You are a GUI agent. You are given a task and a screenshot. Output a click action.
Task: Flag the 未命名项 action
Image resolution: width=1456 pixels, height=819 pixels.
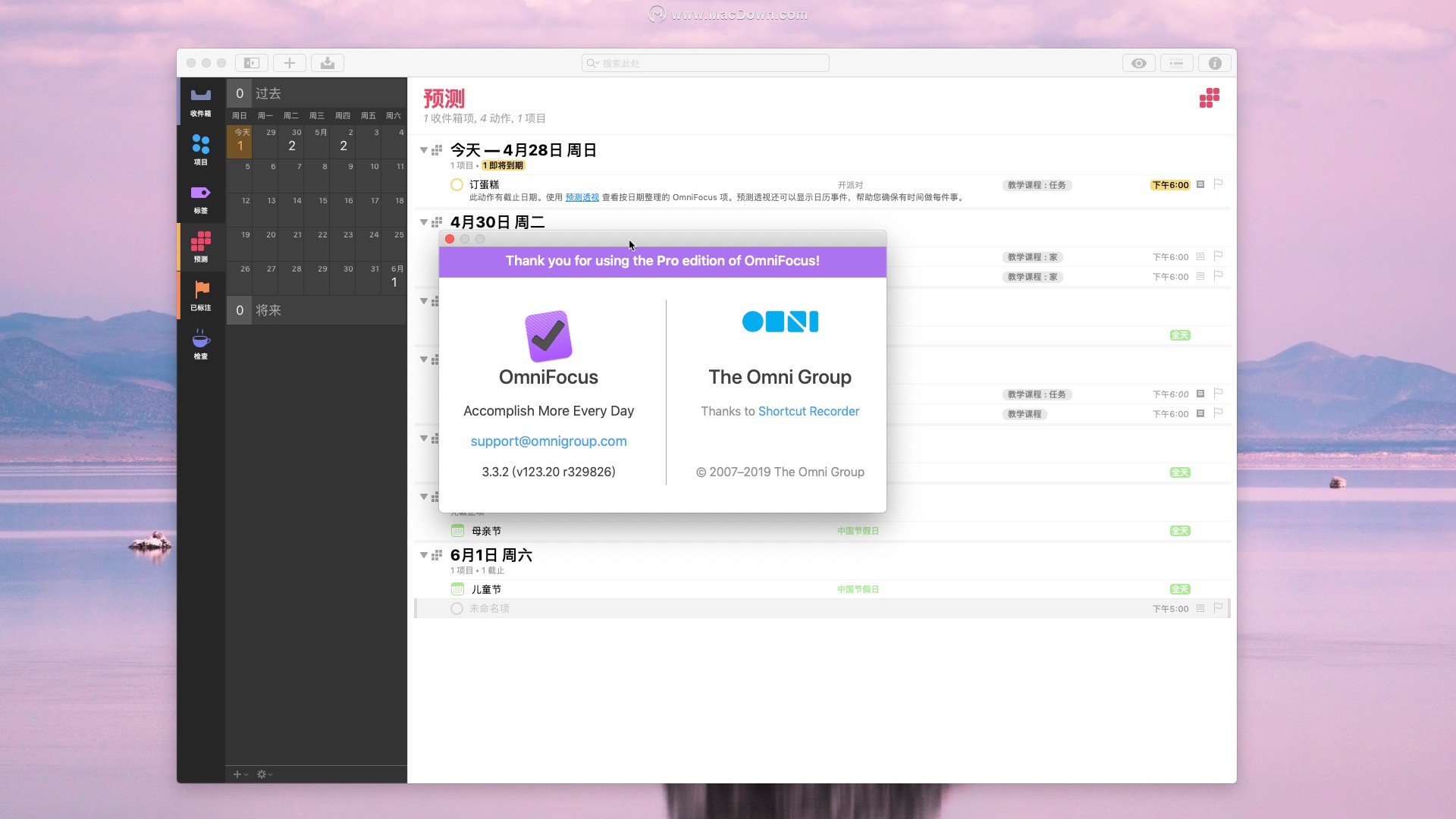(x=1218, y=607)
